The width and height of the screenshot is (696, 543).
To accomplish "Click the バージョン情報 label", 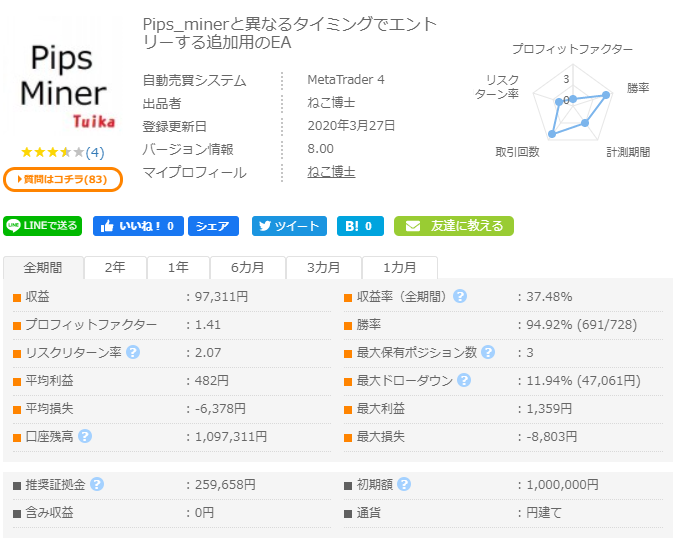I will tap(188, 149).
